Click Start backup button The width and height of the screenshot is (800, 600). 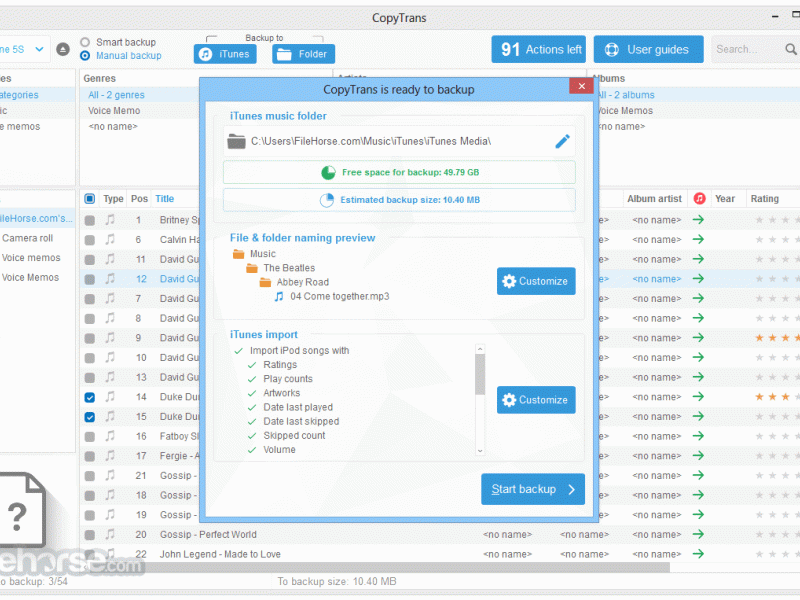coord(533,489)
